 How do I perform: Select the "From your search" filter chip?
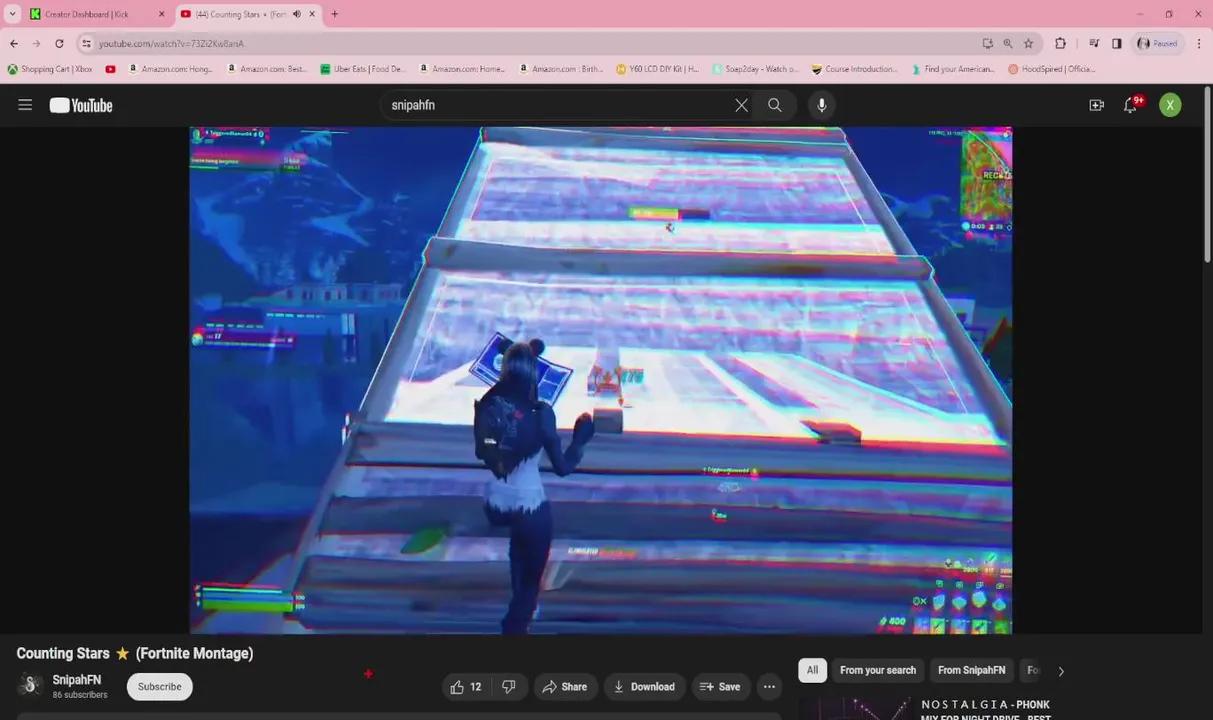tap(877, 670)
